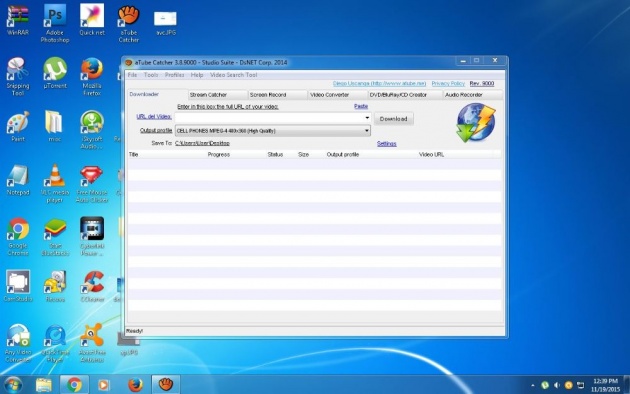630x394 pixels.
Task: Launch QuickTime Player desktop shortcut
Action: 55,343
